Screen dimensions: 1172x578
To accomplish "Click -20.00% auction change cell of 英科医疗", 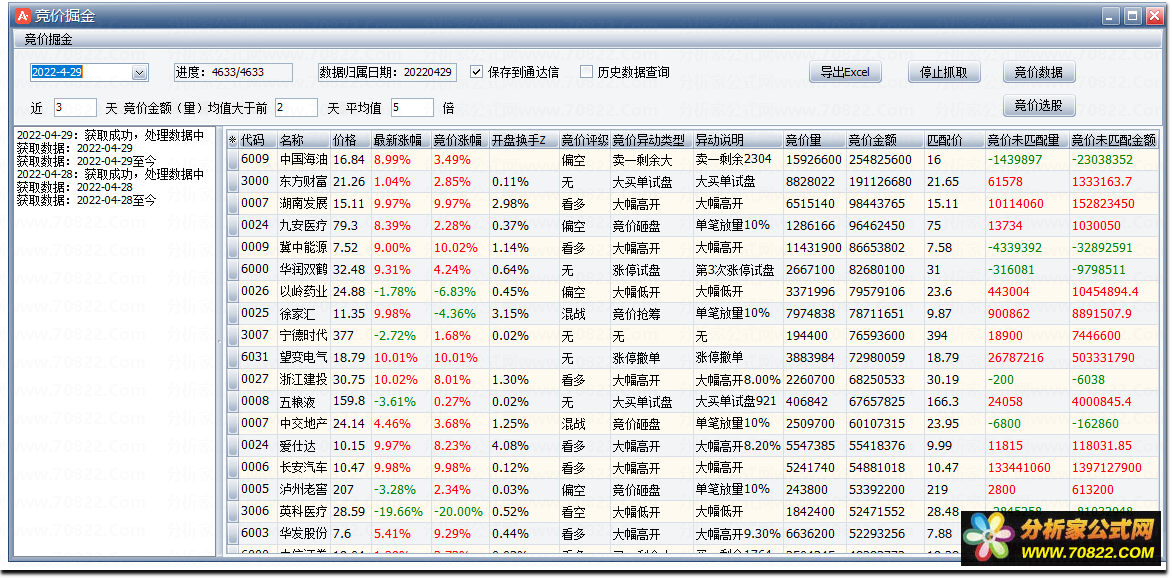I will tap(460, 511).
